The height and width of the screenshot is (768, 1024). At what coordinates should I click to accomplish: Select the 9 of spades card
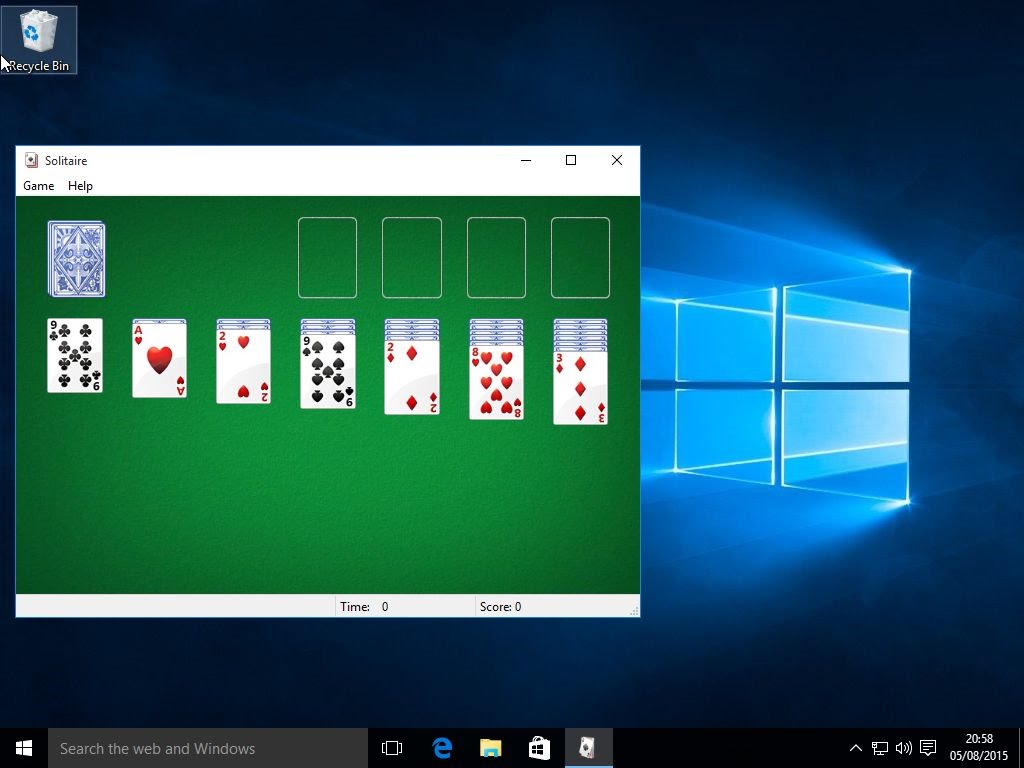pyautogui.click(x=328, y=371)
